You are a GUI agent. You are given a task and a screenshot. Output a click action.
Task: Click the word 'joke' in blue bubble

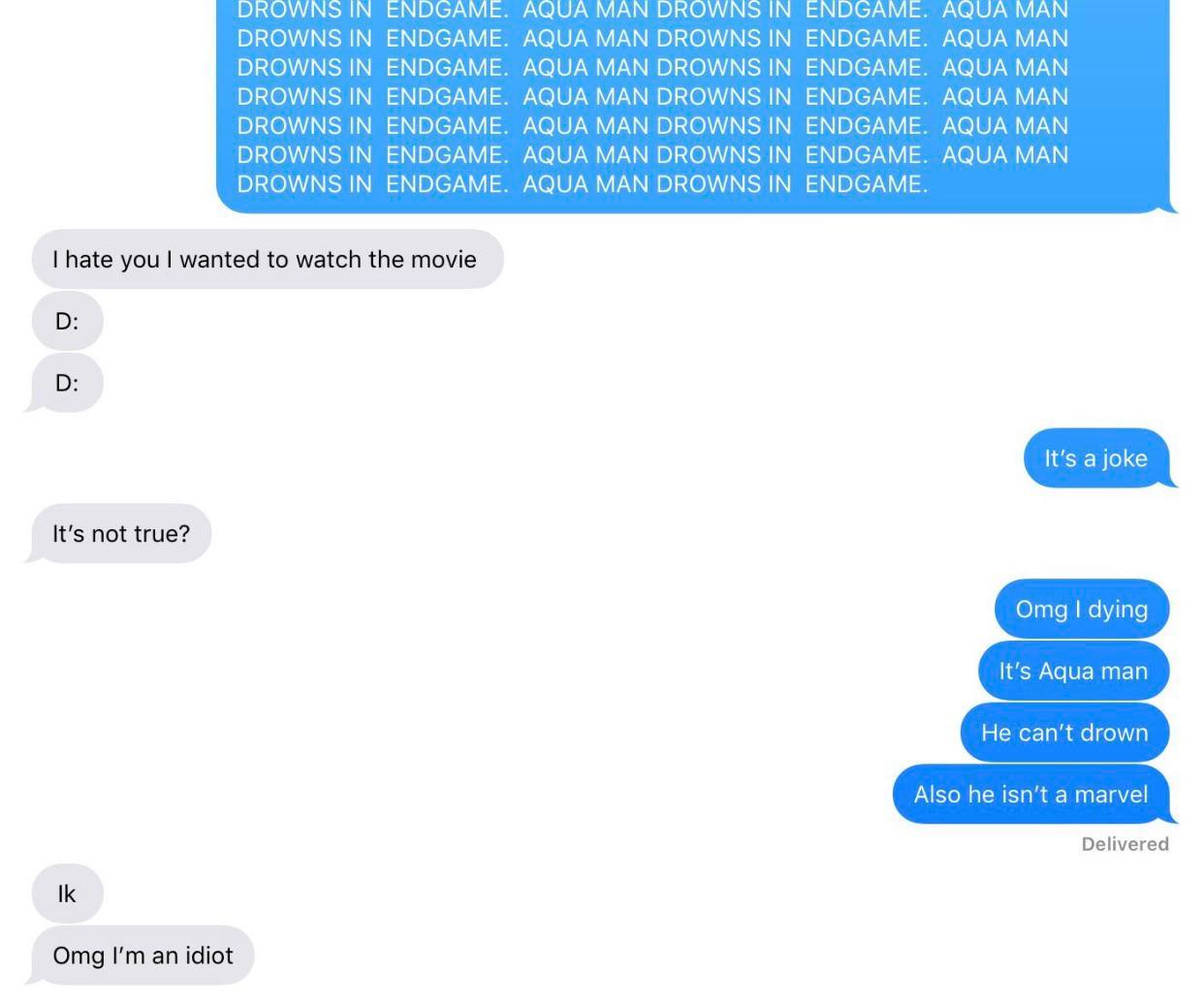[x=1125, y=458]
